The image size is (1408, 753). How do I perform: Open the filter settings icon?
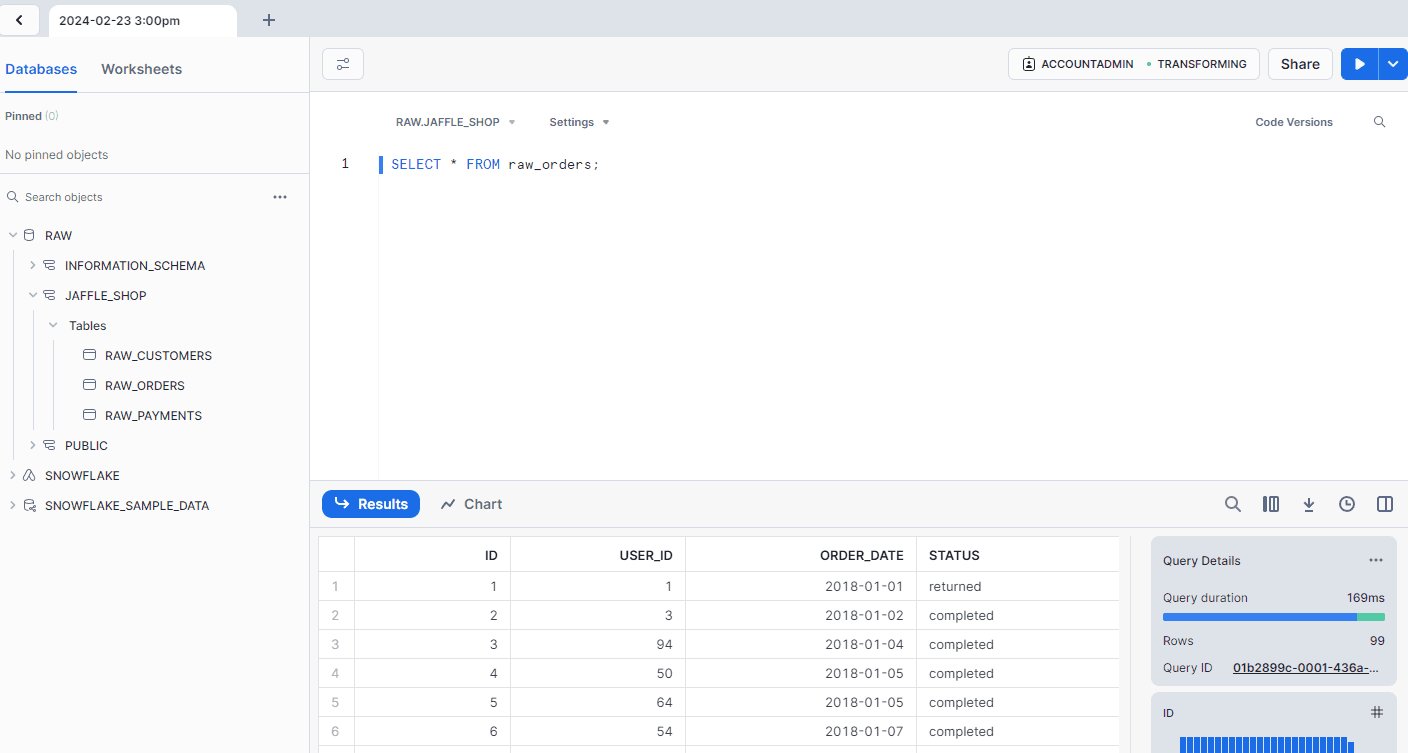[x=343, y=64]
